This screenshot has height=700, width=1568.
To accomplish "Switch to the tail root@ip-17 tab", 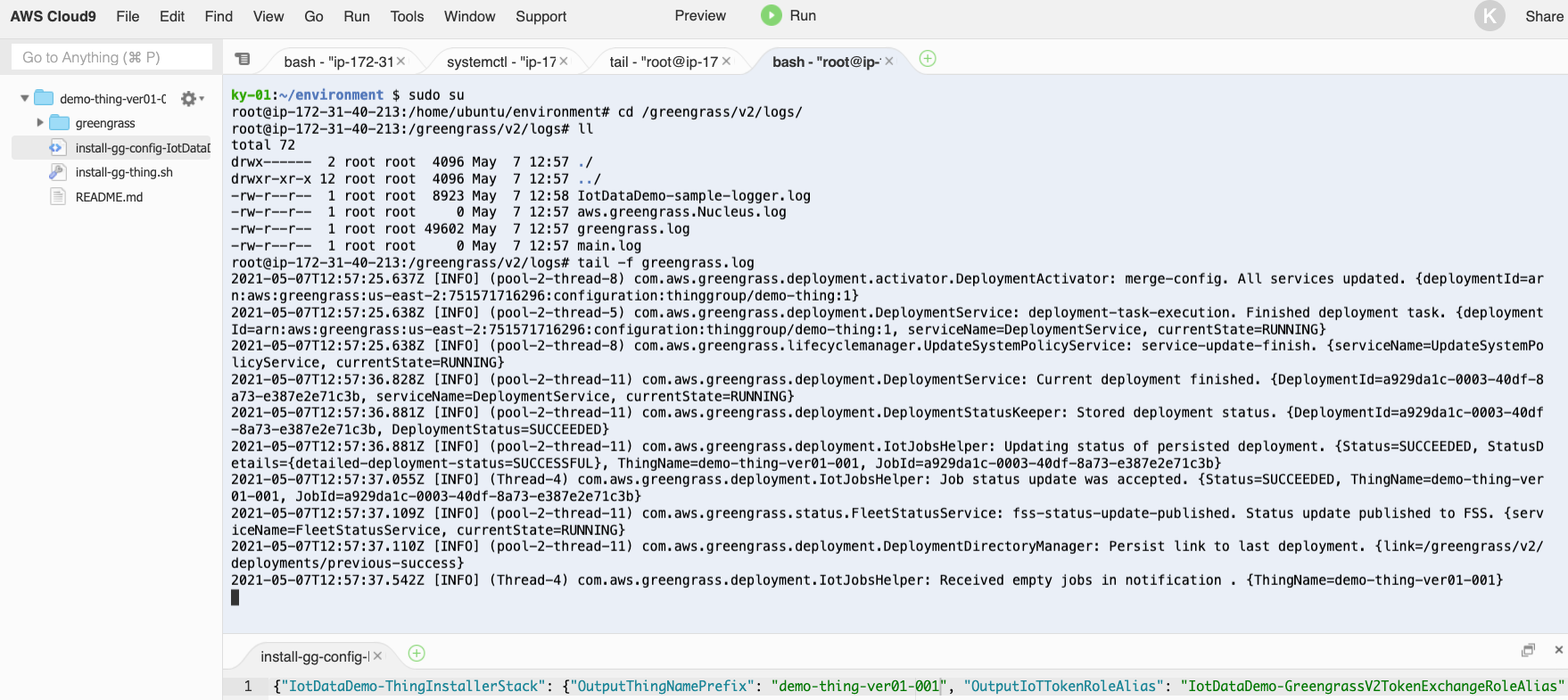I will click(x=664, y=62).
